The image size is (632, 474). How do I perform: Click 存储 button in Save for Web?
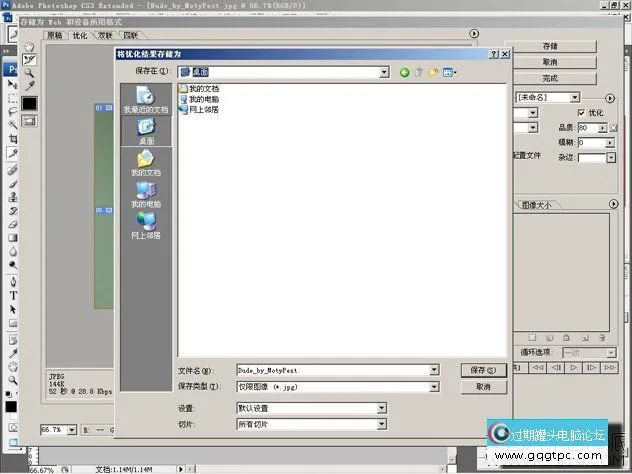(550, 46)
